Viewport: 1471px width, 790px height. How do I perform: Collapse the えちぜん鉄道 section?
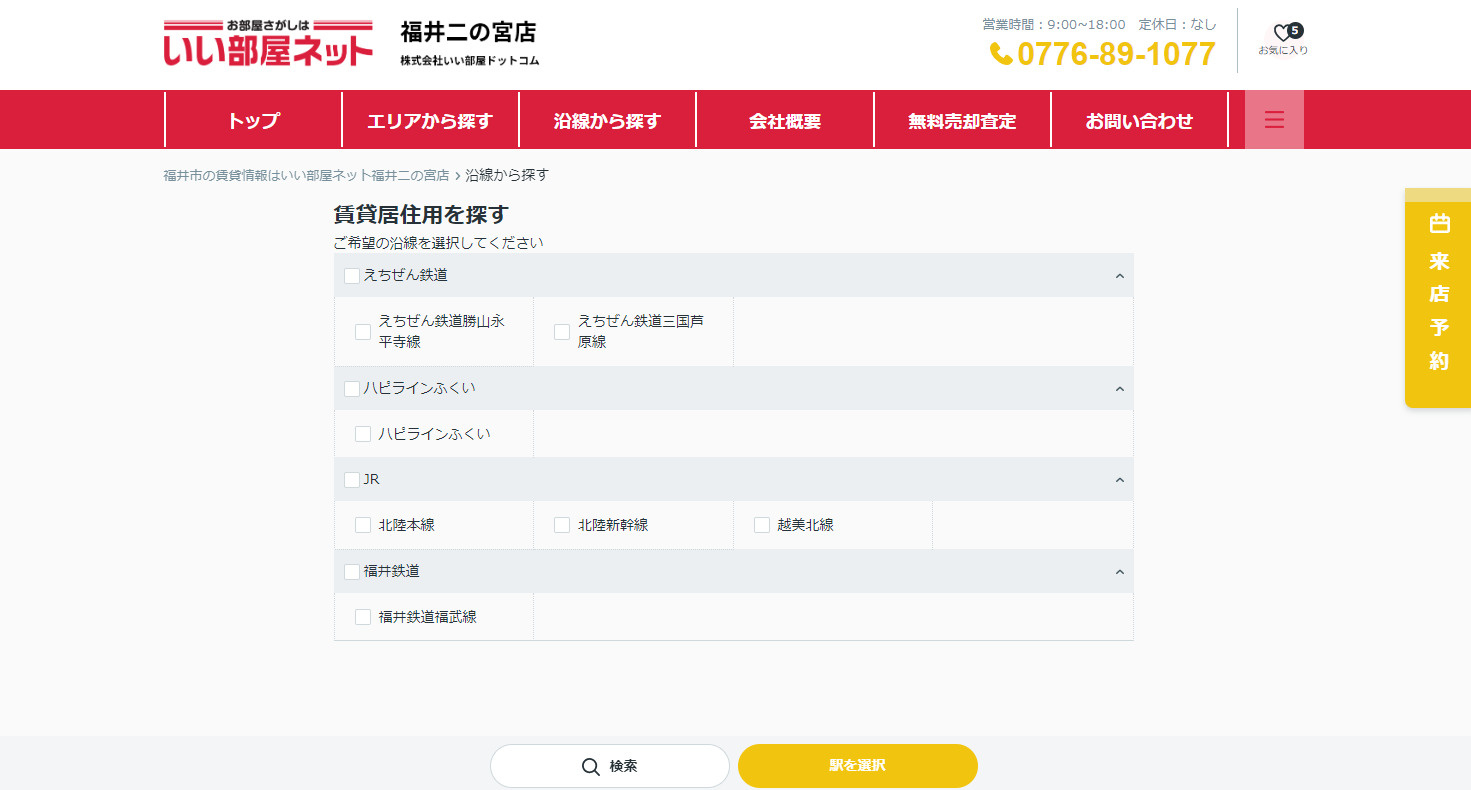tap(1119, 276)
